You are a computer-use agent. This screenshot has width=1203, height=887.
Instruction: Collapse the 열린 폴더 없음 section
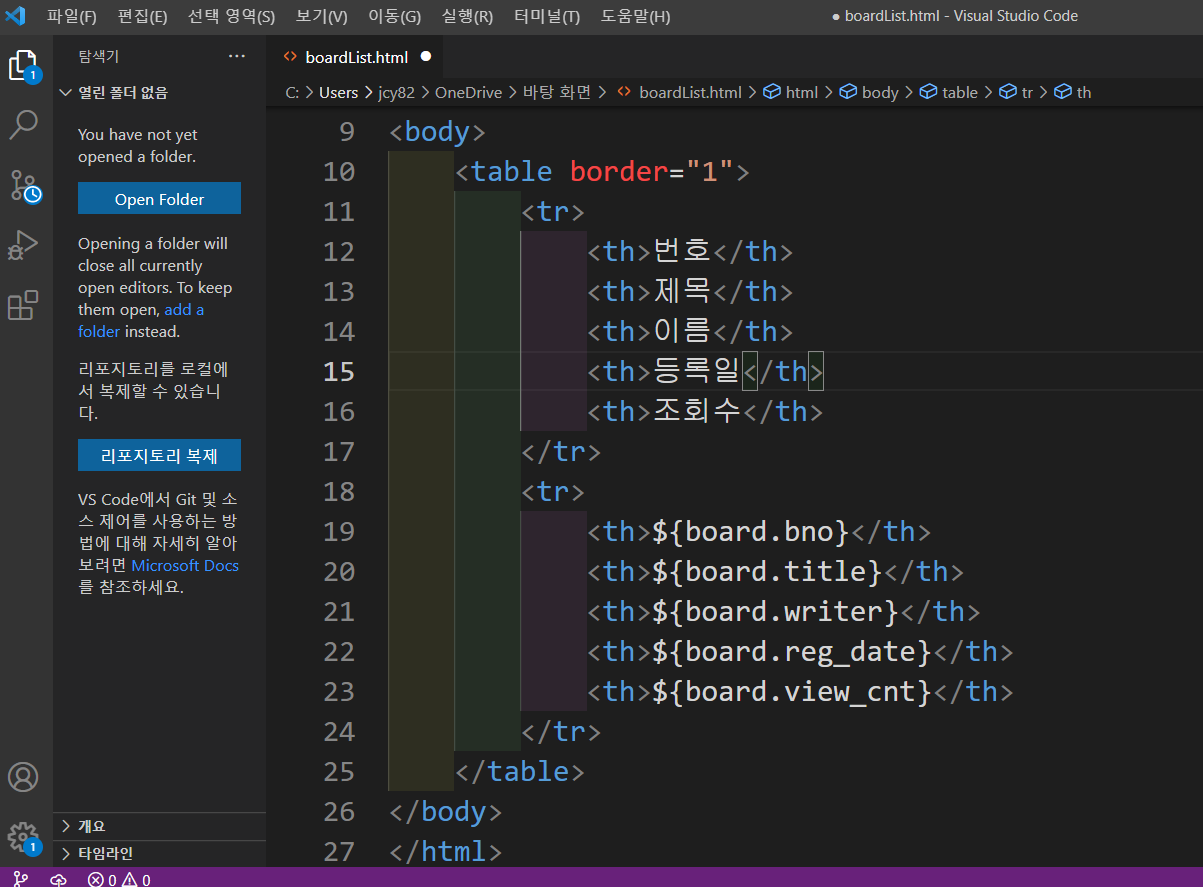point(160,92)
